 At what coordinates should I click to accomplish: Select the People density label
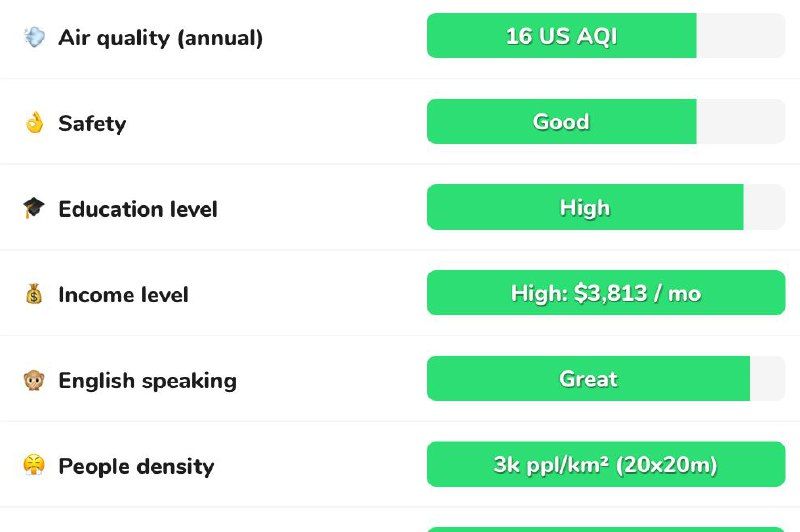[136, 466]
